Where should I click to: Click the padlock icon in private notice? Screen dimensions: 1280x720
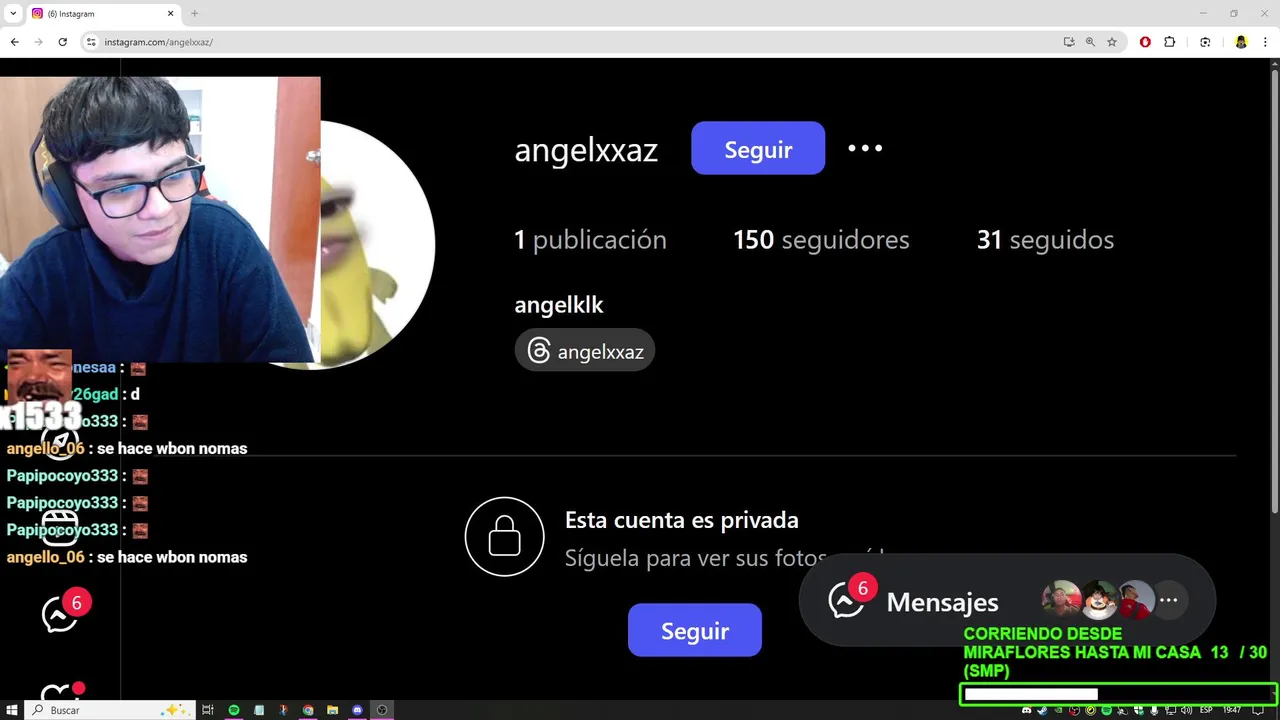pos(504,537)
